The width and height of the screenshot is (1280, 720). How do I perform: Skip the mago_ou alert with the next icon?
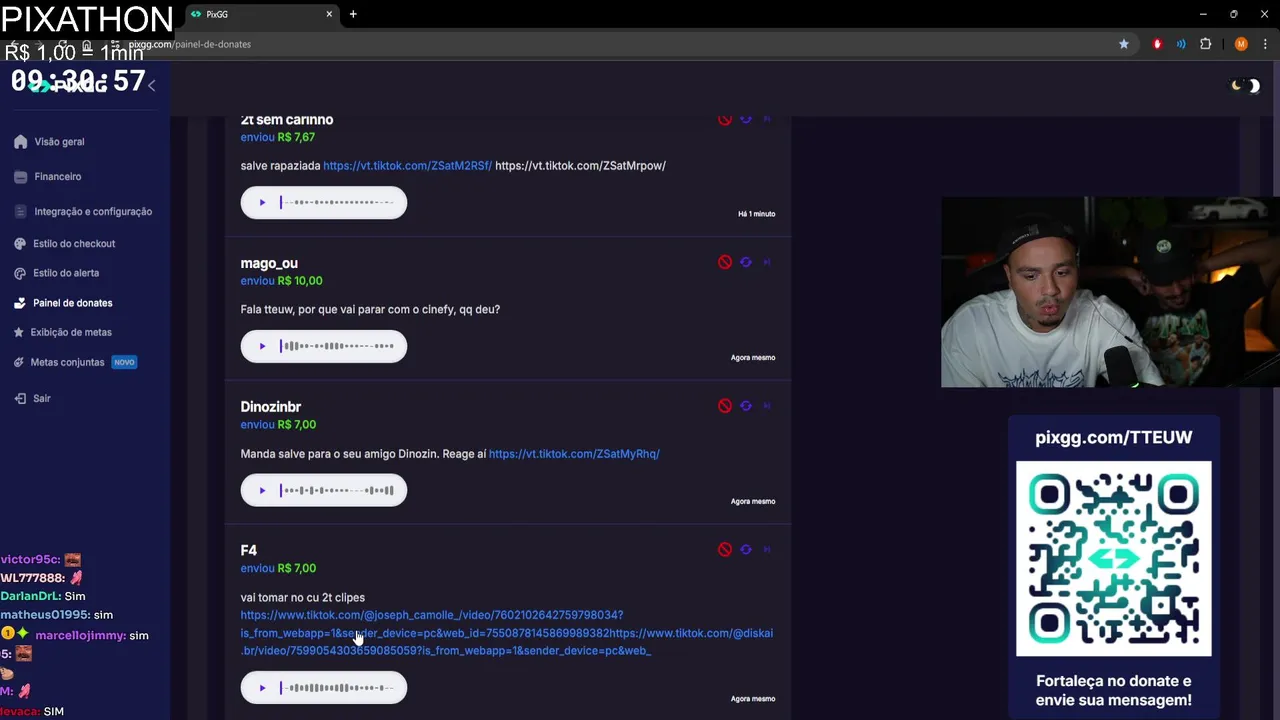pos(767,262)
